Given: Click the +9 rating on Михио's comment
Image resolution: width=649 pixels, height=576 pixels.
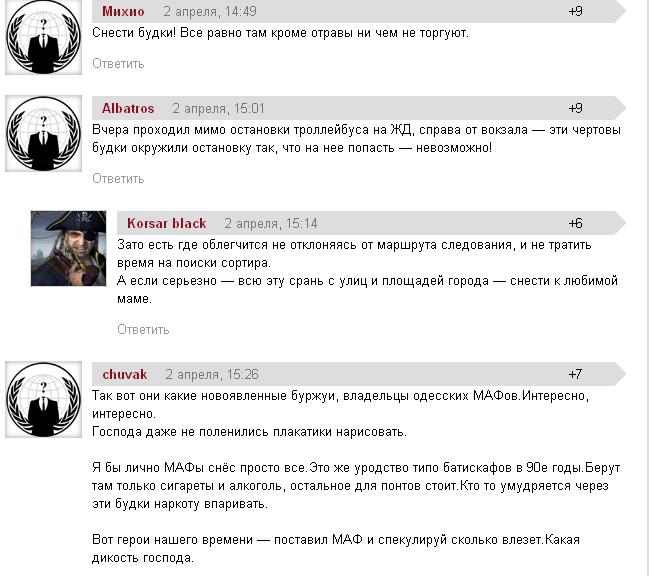Looking at the screenshot, I should tap(575, 11).
